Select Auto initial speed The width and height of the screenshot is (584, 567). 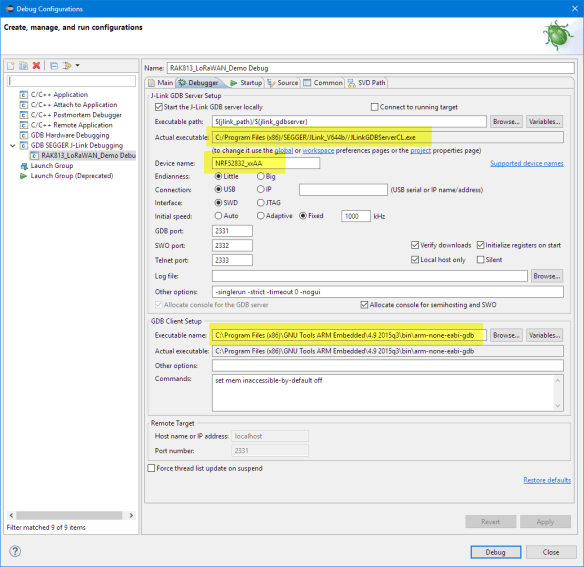(219, 216)
